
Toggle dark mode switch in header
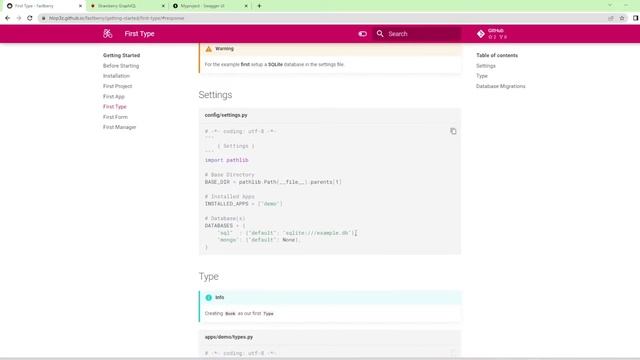362,34
